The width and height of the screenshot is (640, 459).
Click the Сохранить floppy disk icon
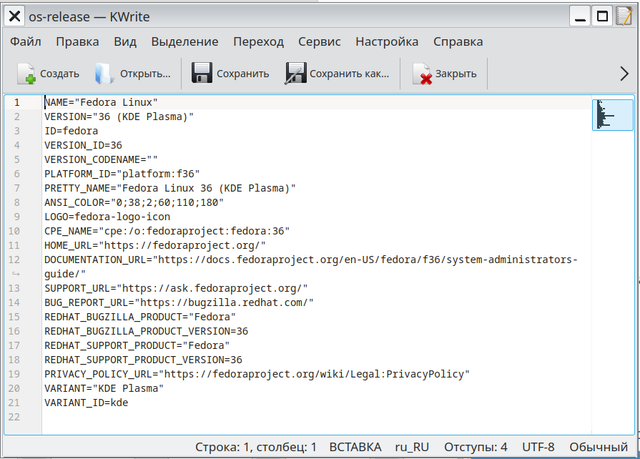(202, 73)
